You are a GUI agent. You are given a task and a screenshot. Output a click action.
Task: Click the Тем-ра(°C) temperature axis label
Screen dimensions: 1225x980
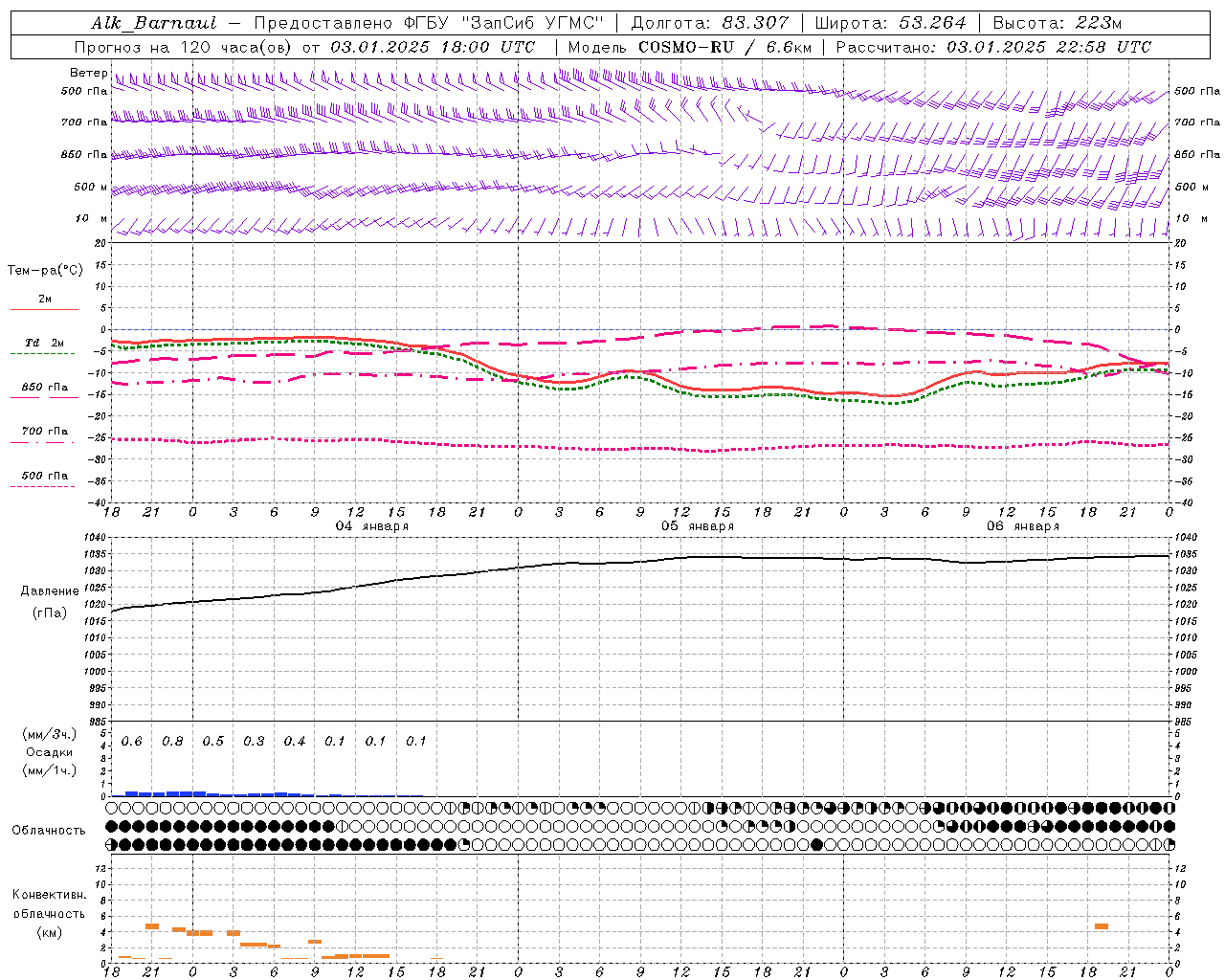45,271
